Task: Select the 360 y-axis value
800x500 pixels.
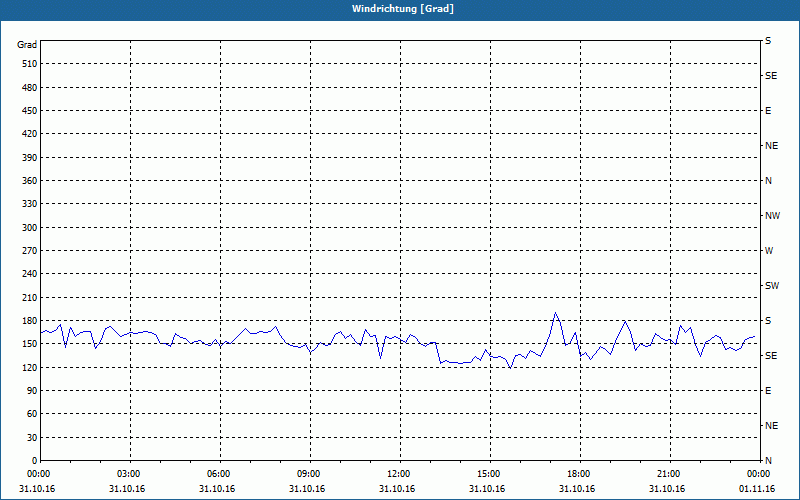Action: (30, 181)
